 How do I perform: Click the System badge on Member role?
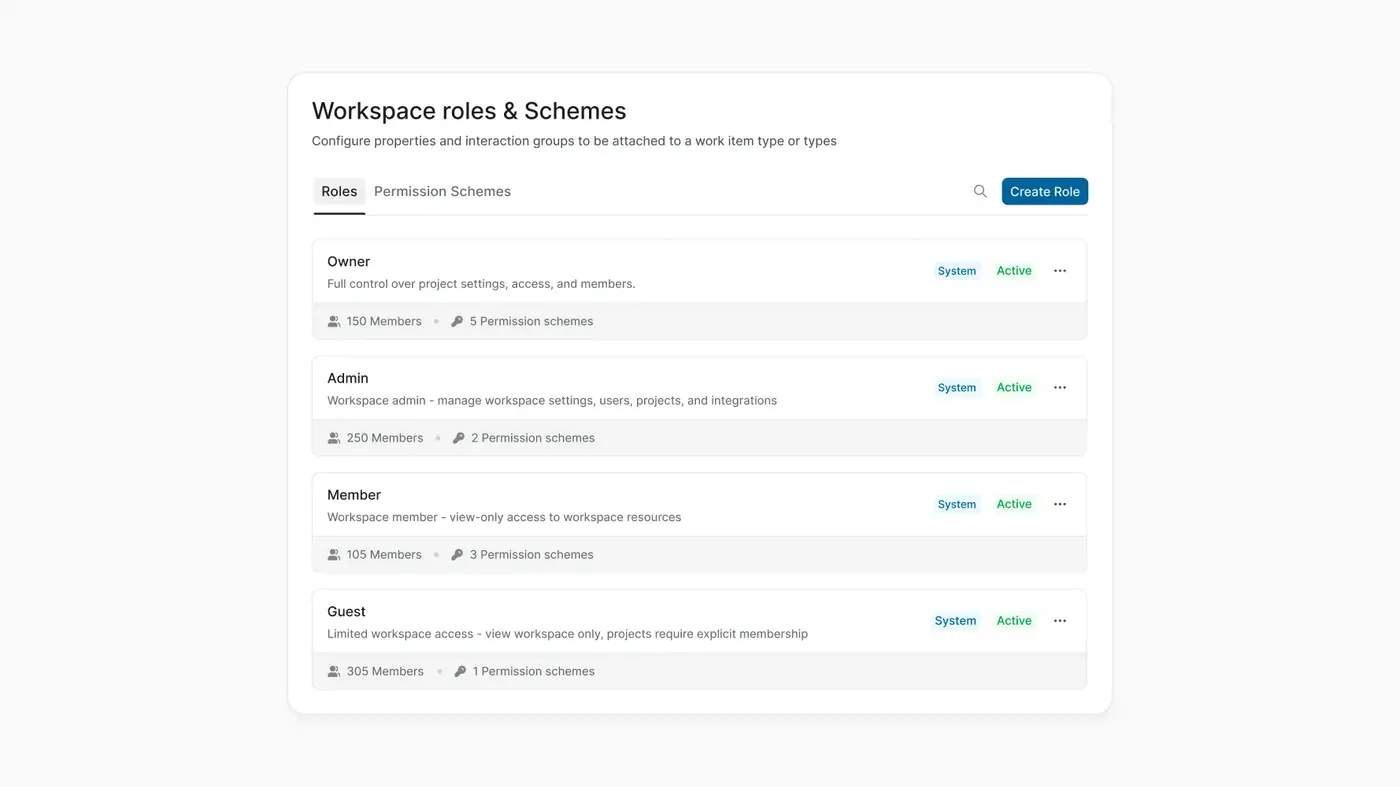(957, 504)
